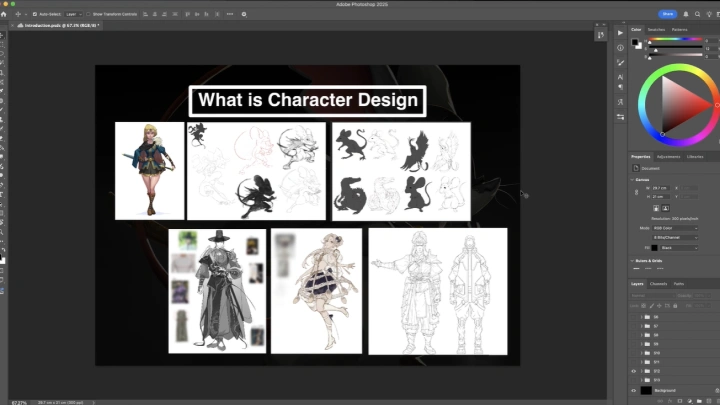Click the hue slider bar in Color panel
Screen dimensions: 720x405
(x=675, y=40)
